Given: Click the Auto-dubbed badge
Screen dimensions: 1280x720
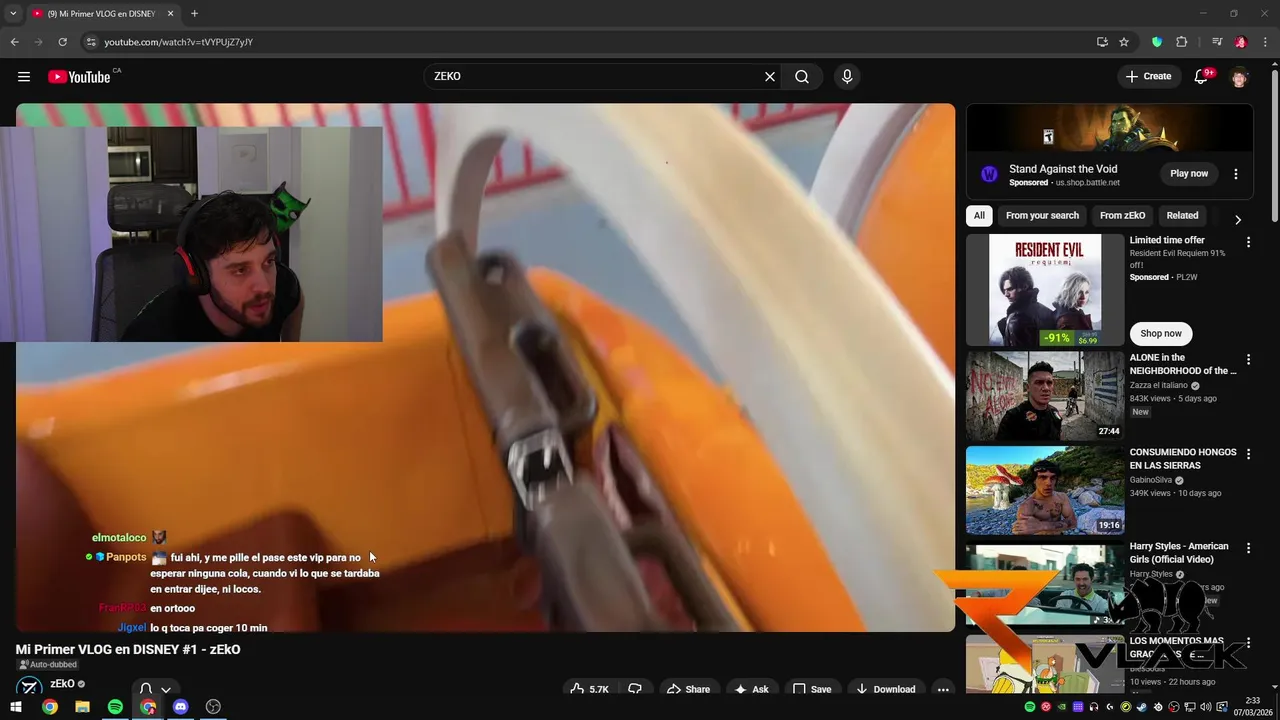Looking at the screenshot, I should tap(47, 664).
